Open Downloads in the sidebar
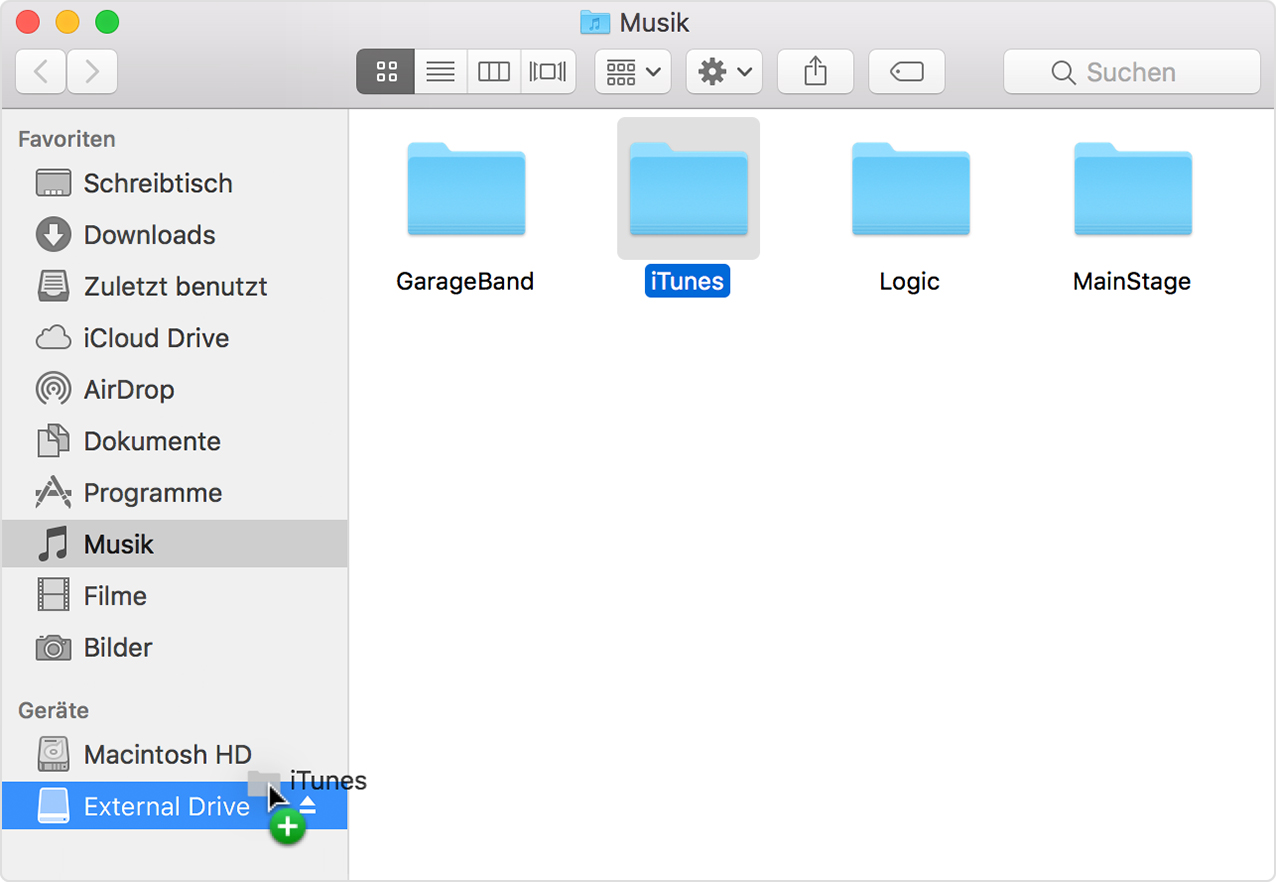Screen dimensions: 1276x882 174,235
